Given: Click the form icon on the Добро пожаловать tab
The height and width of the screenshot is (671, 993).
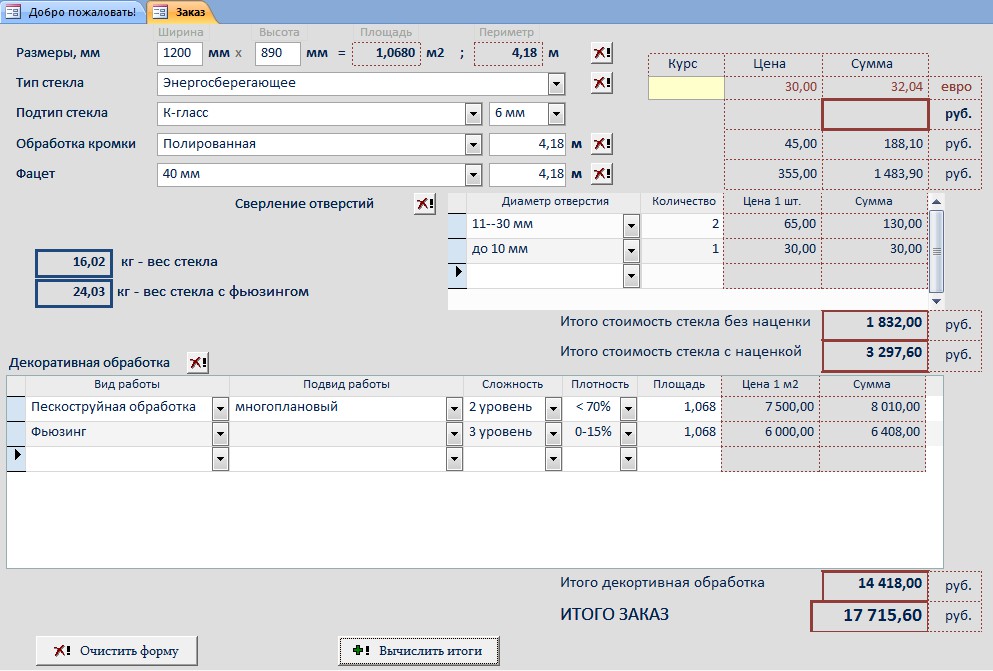Looking at the screenshot, I should [x=13, y=12].
